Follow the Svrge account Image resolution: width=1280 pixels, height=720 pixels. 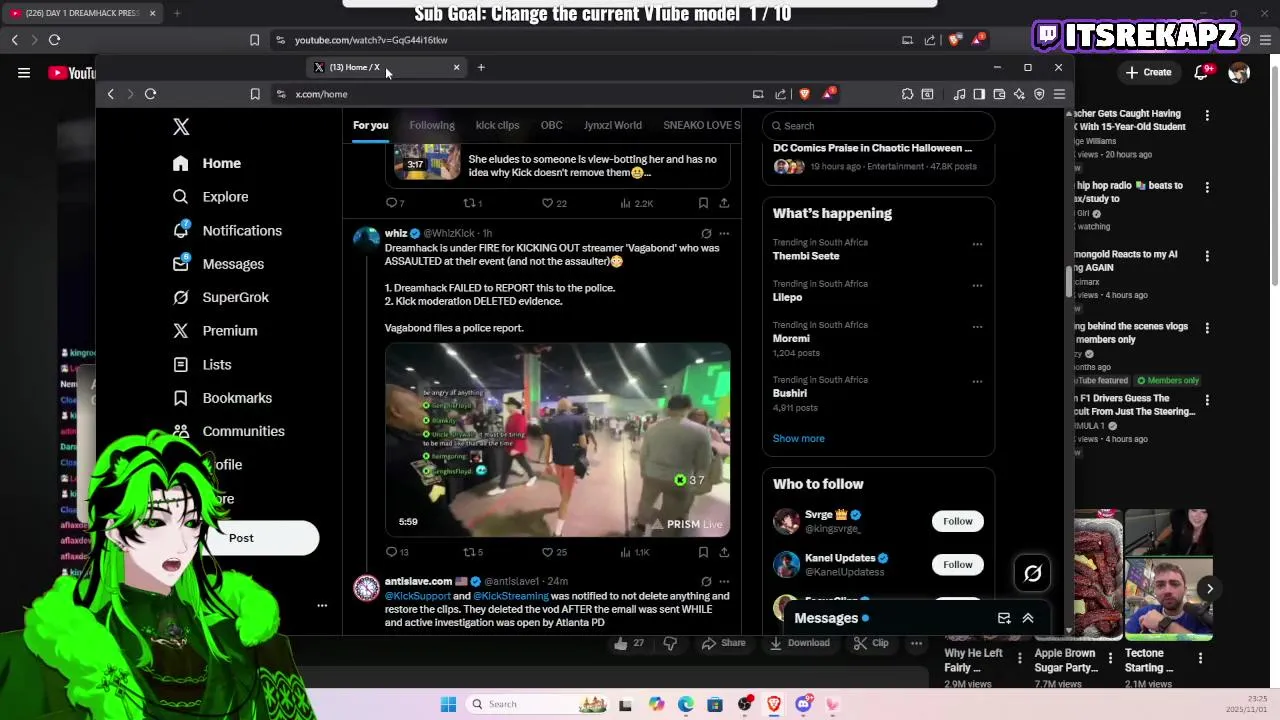coord(957,521)
